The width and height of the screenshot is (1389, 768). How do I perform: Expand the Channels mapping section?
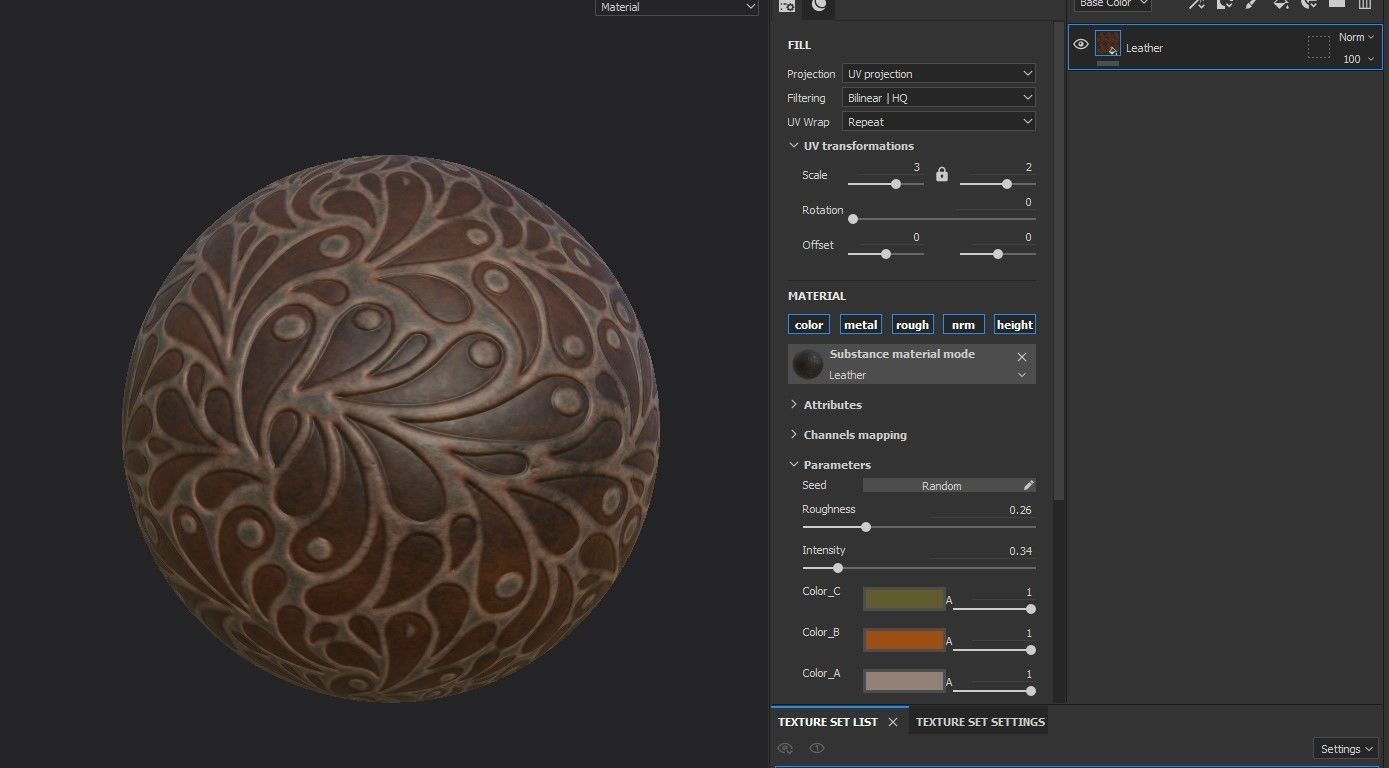coord(793,435)
